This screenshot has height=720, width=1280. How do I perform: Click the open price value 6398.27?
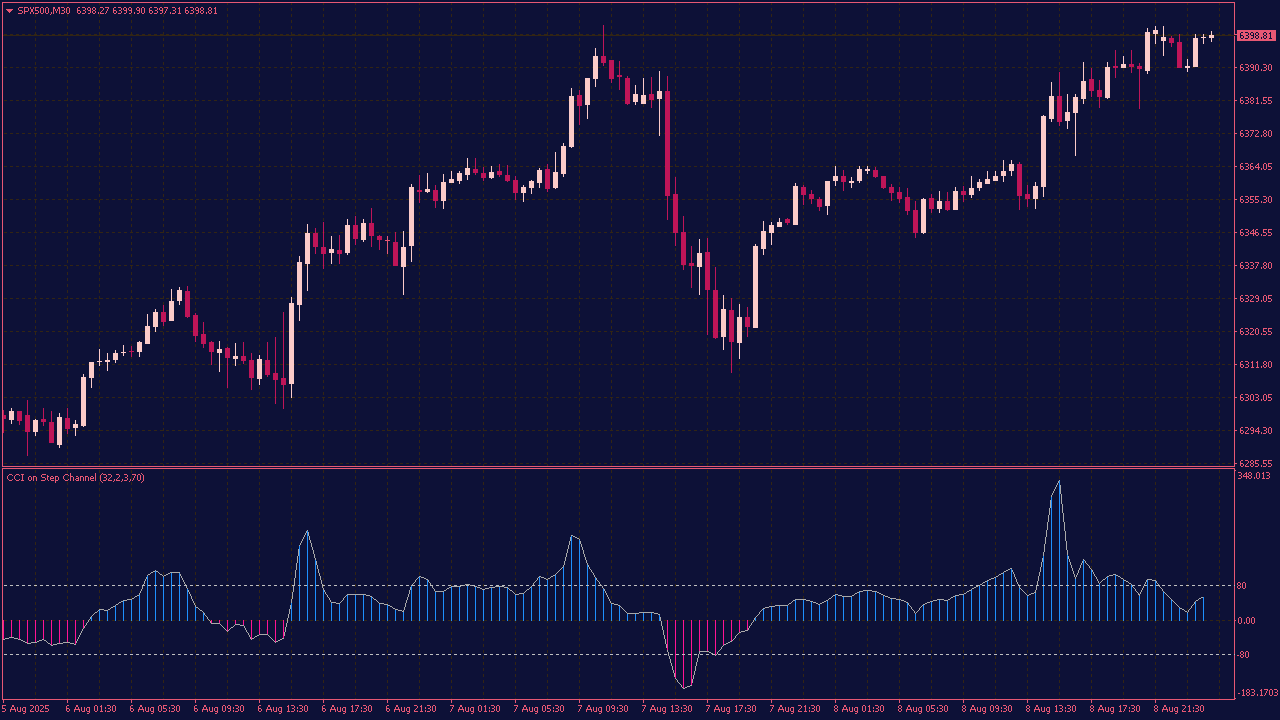[x=93, y=11]
